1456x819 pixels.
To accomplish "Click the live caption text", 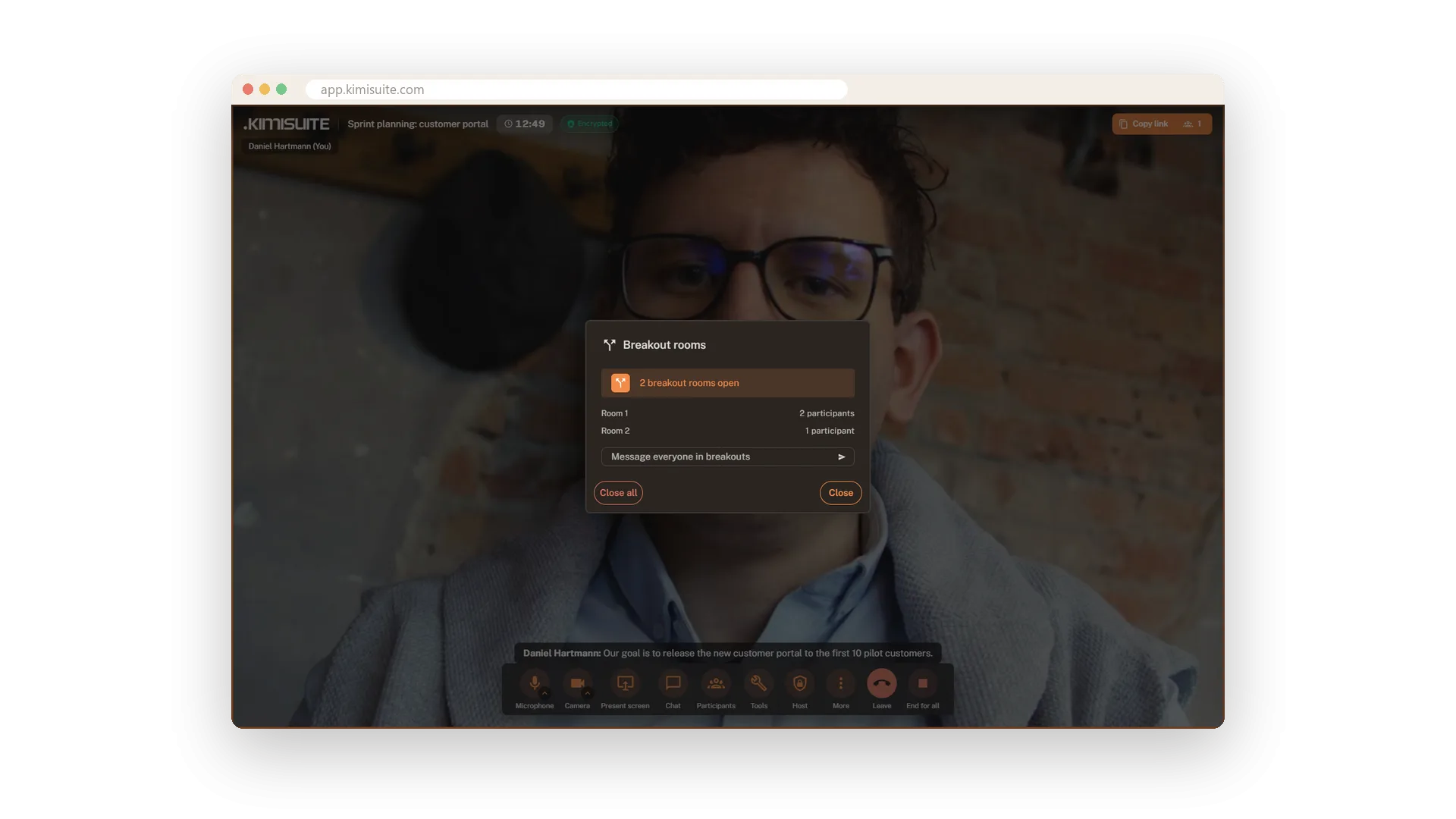I will pyautogui.click(x=728, y=653).
